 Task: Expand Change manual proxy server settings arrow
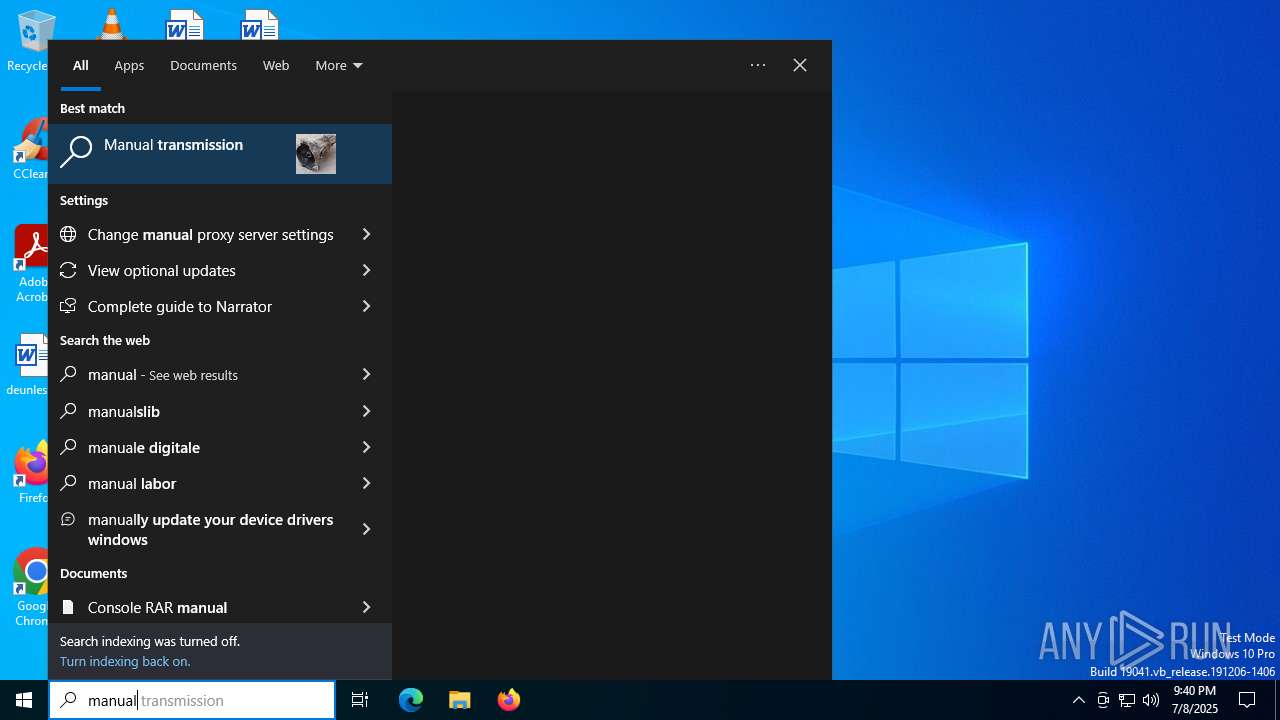point(366,234)
